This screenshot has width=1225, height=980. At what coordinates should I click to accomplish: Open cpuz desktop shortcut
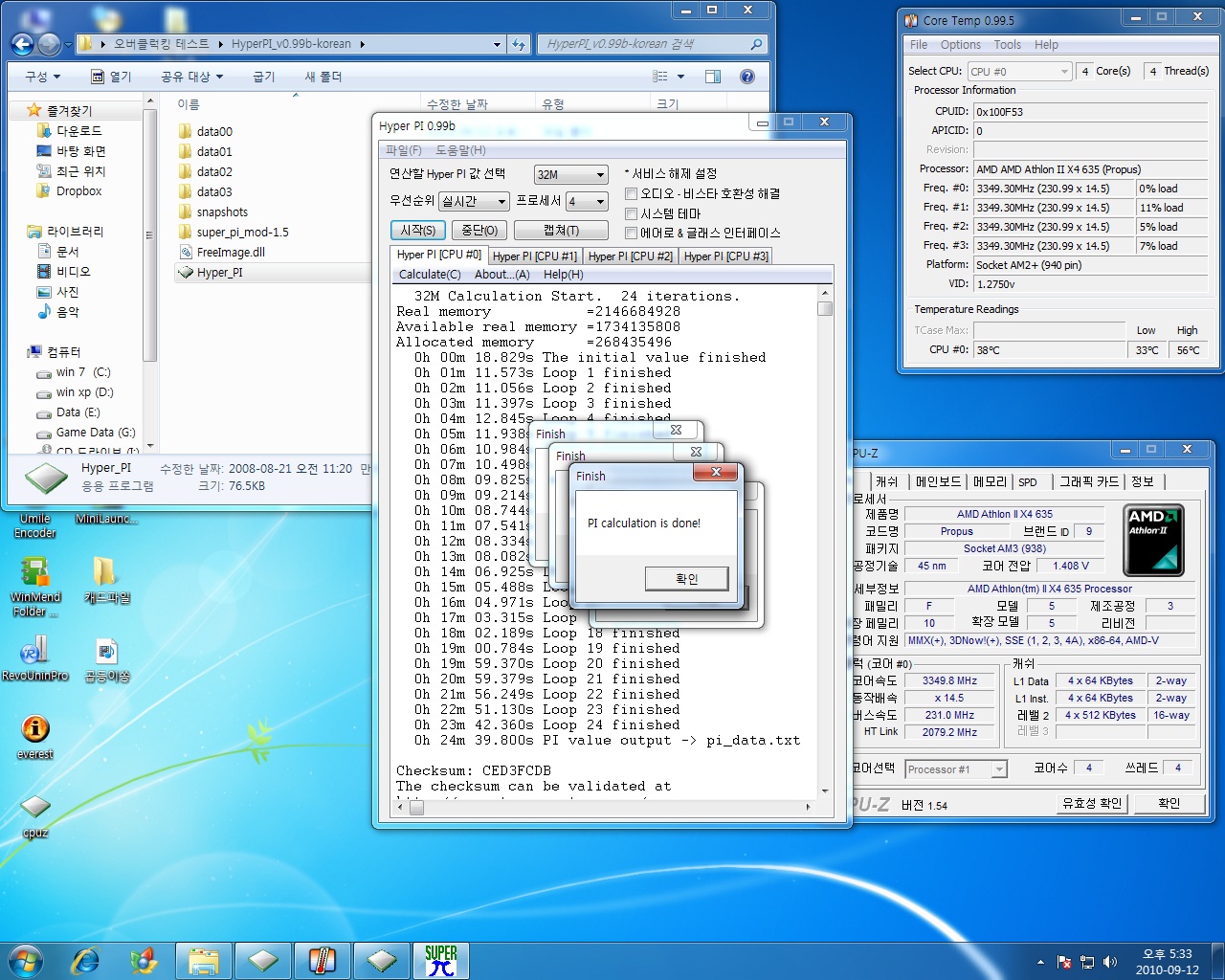(x=35, y=816)
